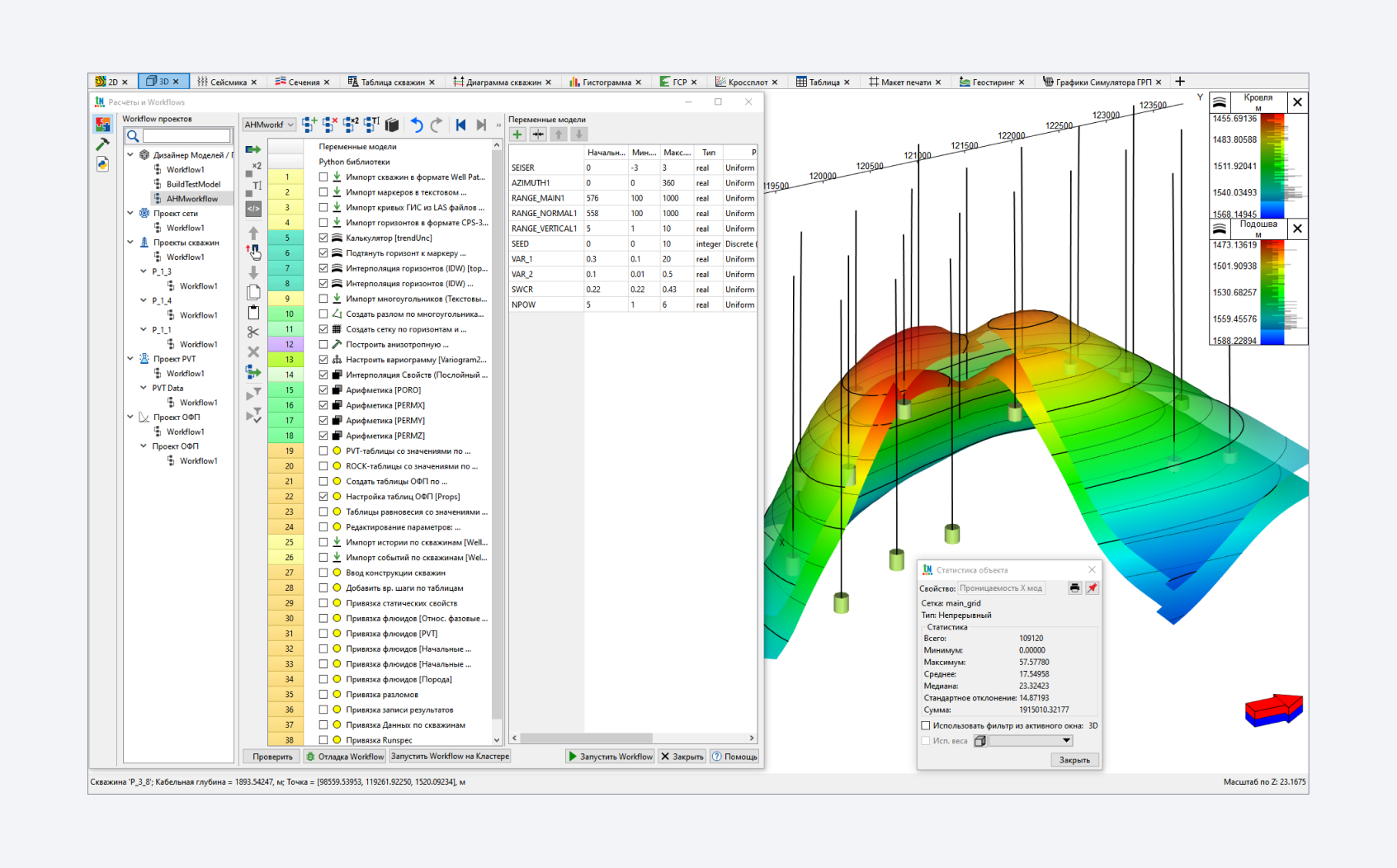Click the duplicate workflow x2 icon in top toolbar
This screenshot has width=1397, height=868.
coord(351,125)
